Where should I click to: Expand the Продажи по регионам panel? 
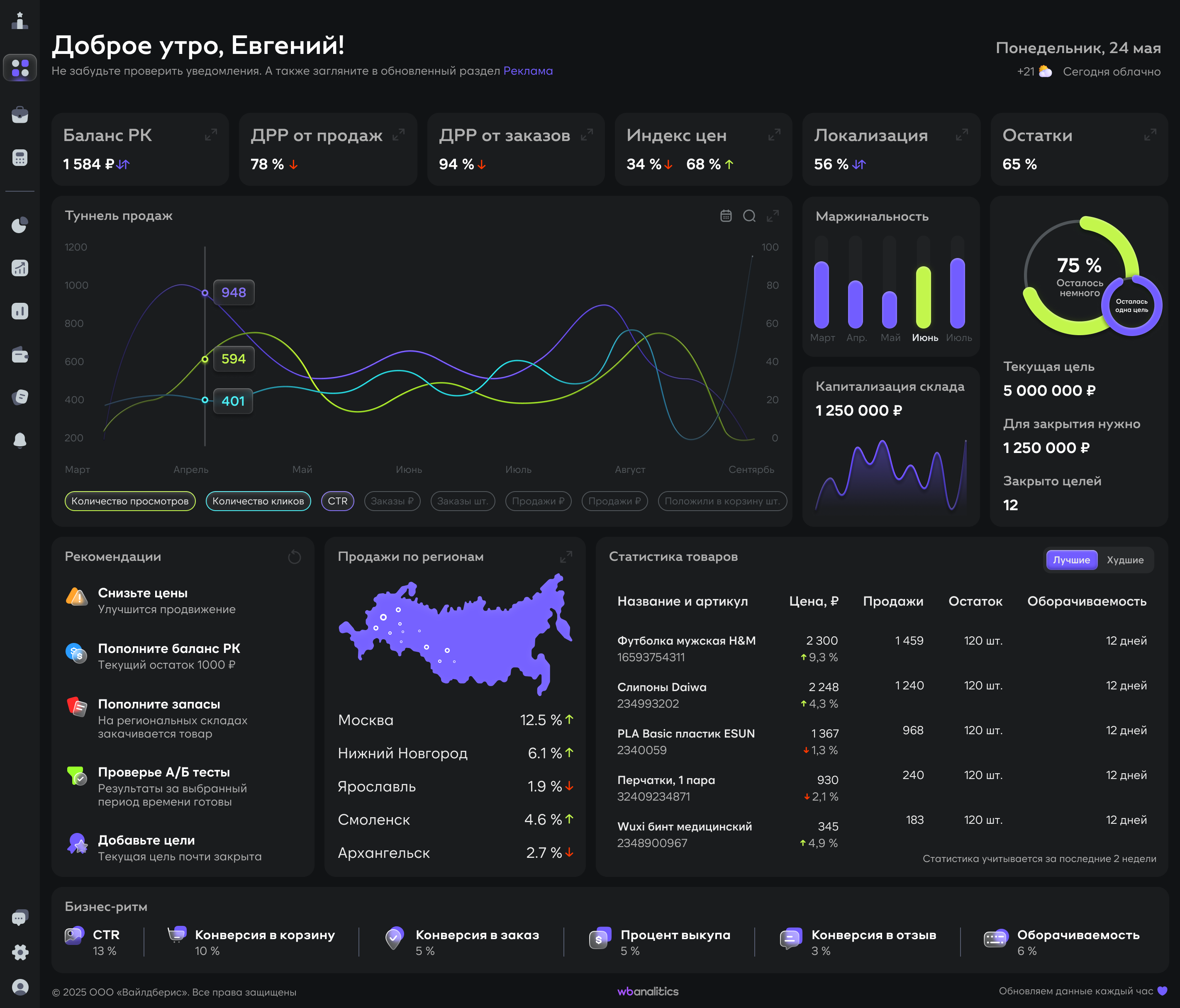pos(566,556)
